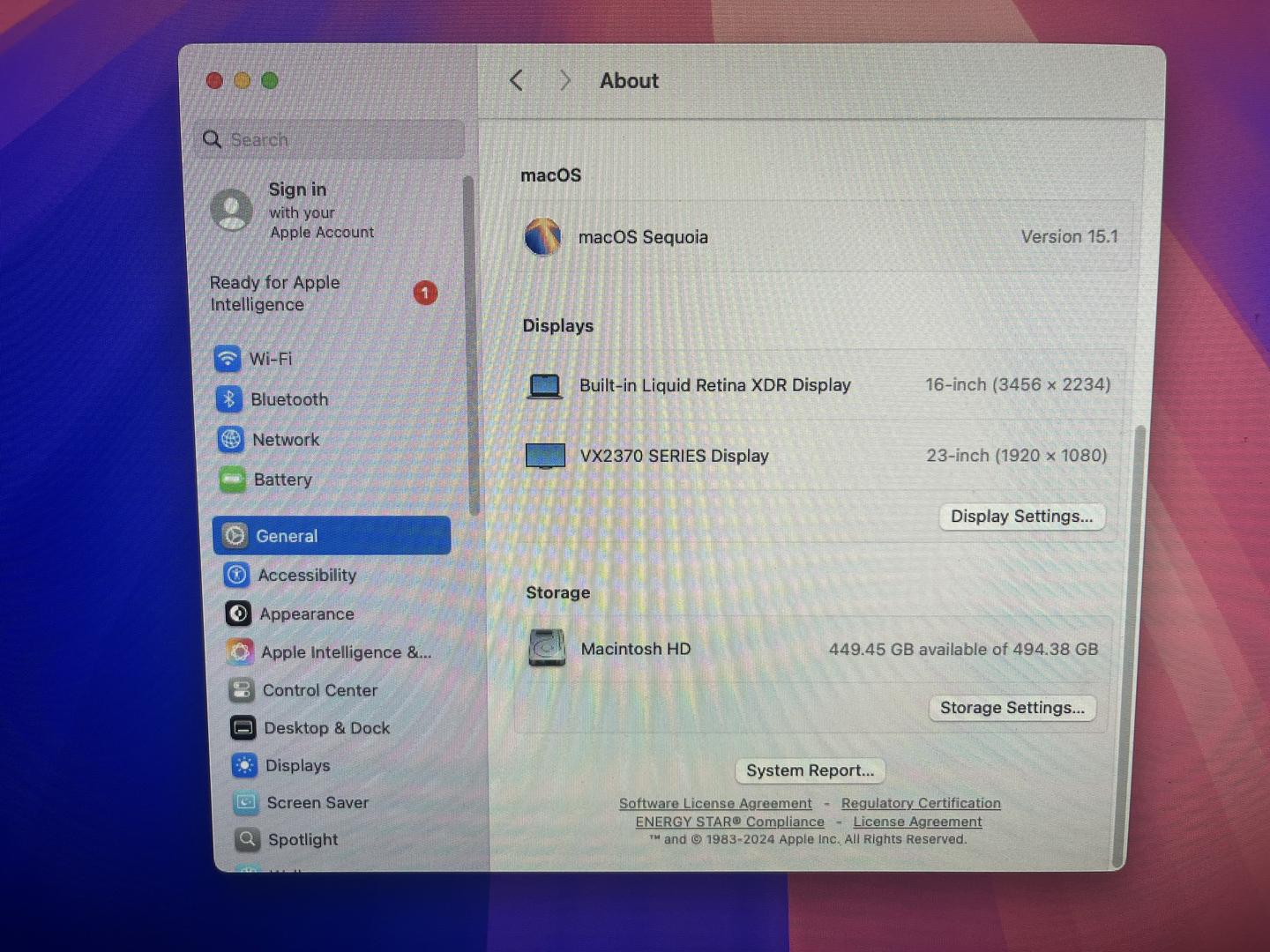Open the Network globe icon
This screenshot has height=952, width=1270.
coord(231,439)
